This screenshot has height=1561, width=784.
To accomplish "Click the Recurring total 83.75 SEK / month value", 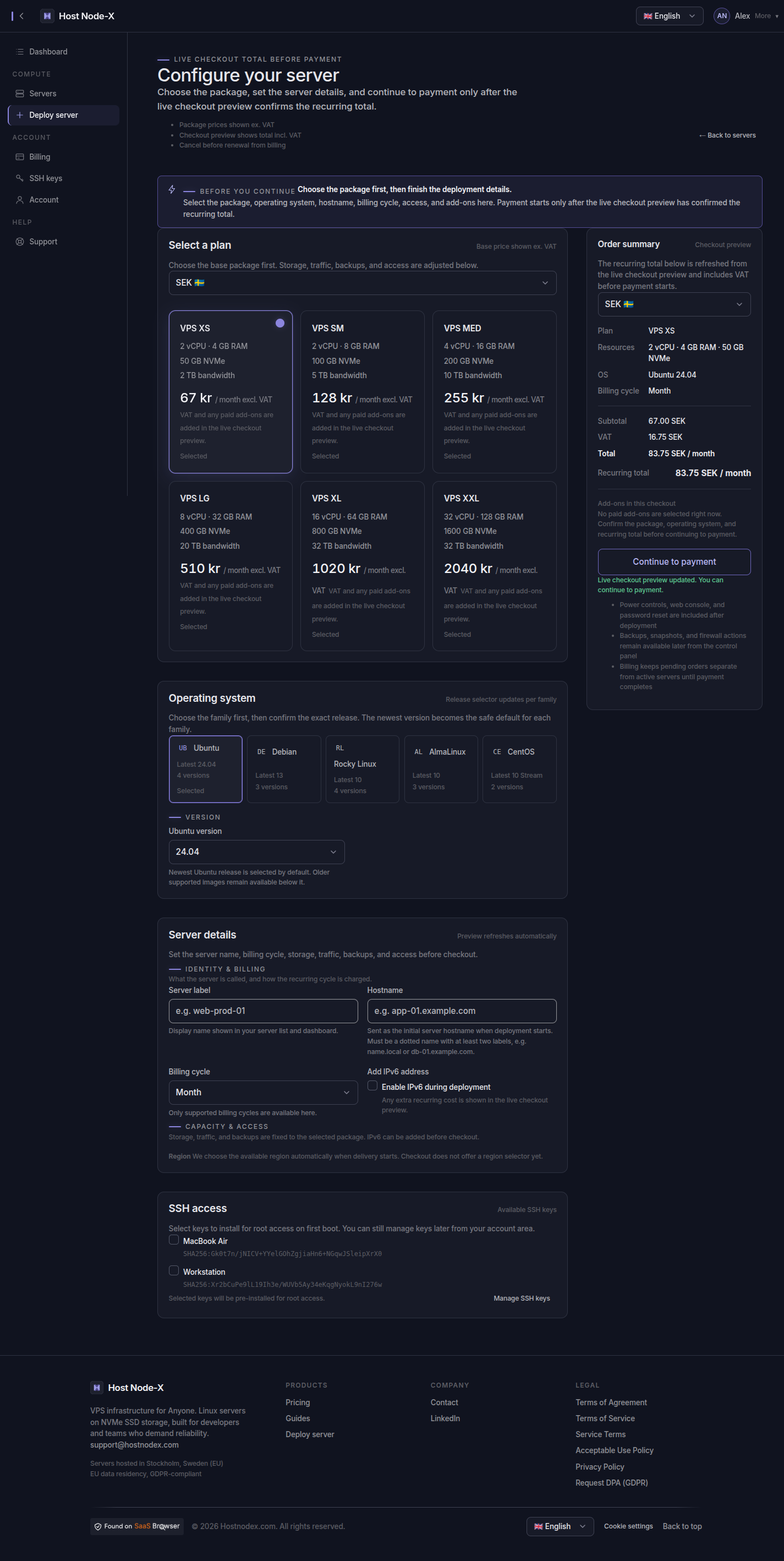I will pos(713,473).
